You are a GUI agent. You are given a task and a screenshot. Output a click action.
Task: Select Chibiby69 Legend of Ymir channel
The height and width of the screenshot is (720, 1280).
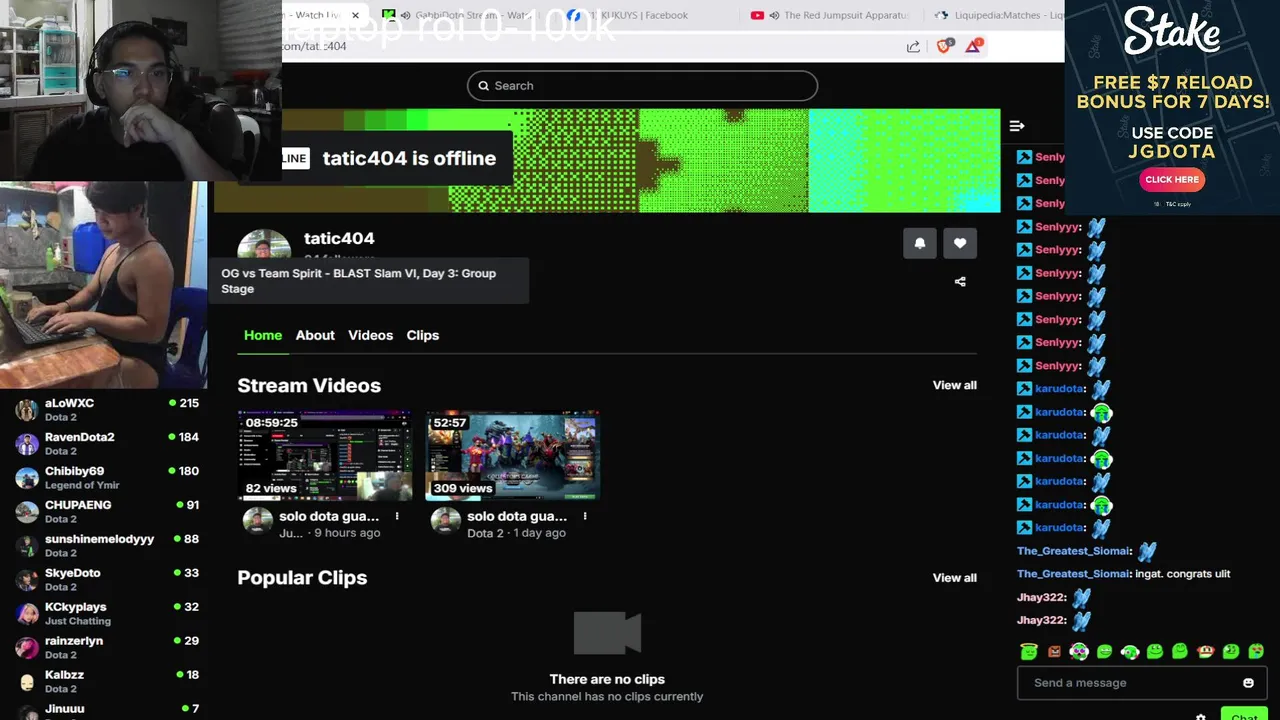coord(106,478)
